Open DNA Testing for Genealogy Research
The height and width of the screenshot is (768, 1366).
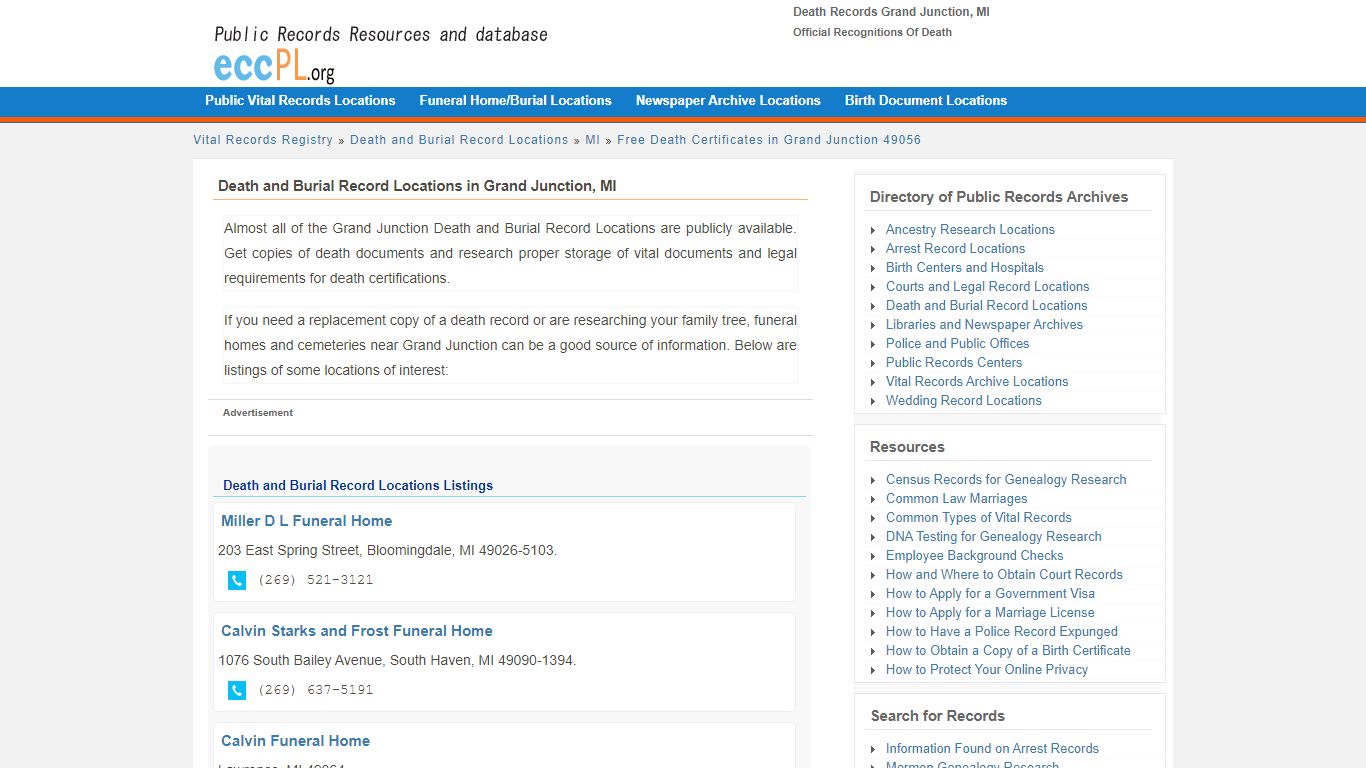993,536
